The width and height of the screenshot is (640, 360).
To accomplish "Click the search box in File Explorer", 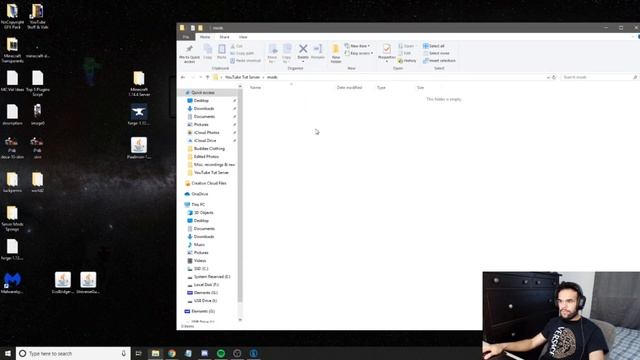I will click(x=599, y=77).
